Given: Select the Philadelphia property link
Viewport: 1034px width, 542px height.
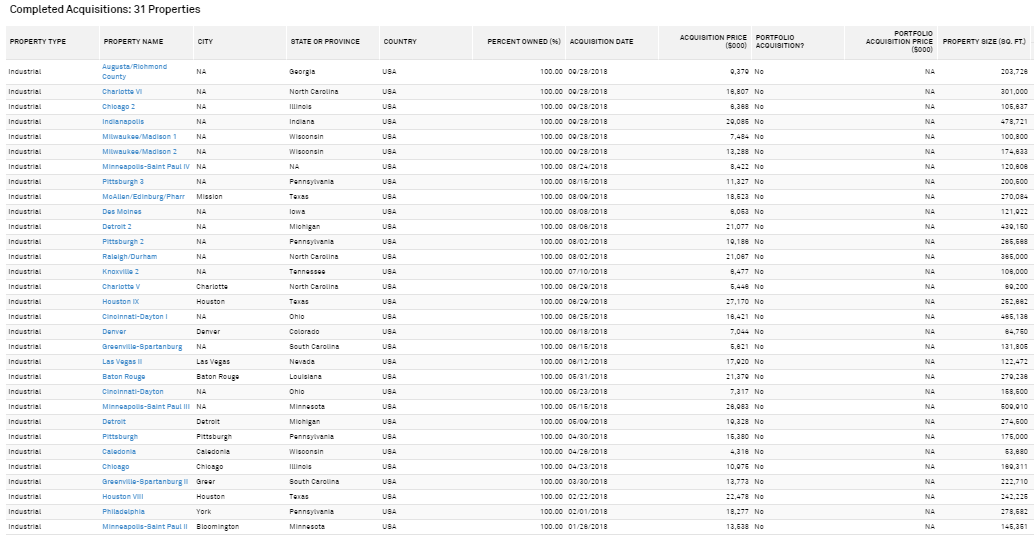Looking at the screenshot, I should click(123, 512).
